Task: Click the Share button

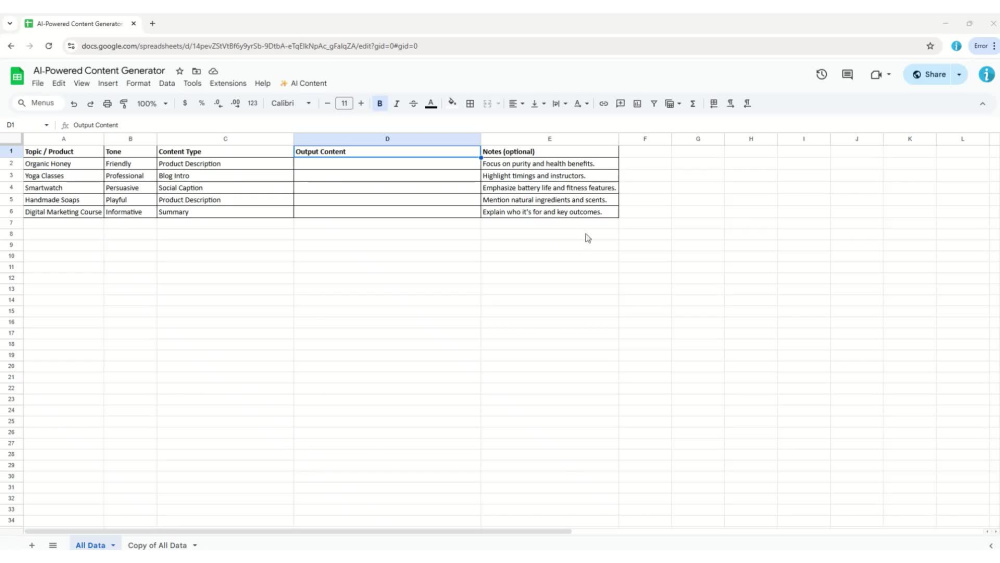Action: pyautogui.click(x=929, y=74)
